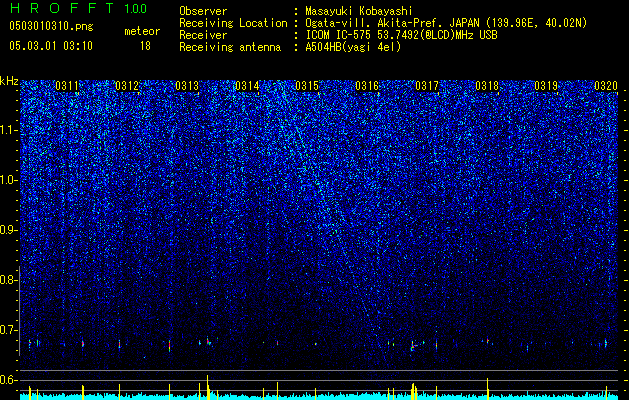Click the 0319 time marker
Viewport: 629px width, 400px height.
(x=546, y=86)
